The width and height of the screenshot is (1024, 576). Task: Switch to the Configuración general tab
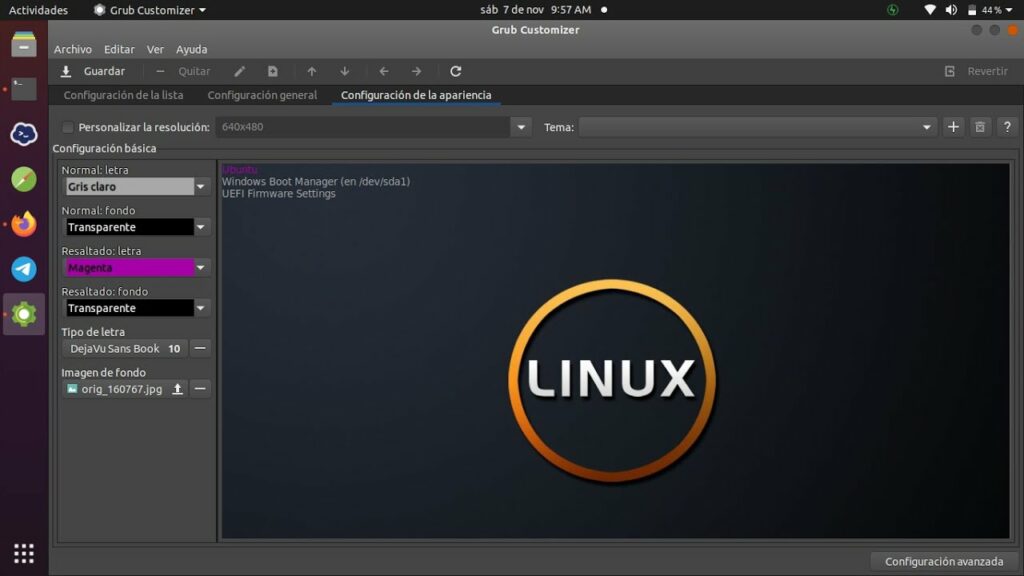(x=262, y=94)
